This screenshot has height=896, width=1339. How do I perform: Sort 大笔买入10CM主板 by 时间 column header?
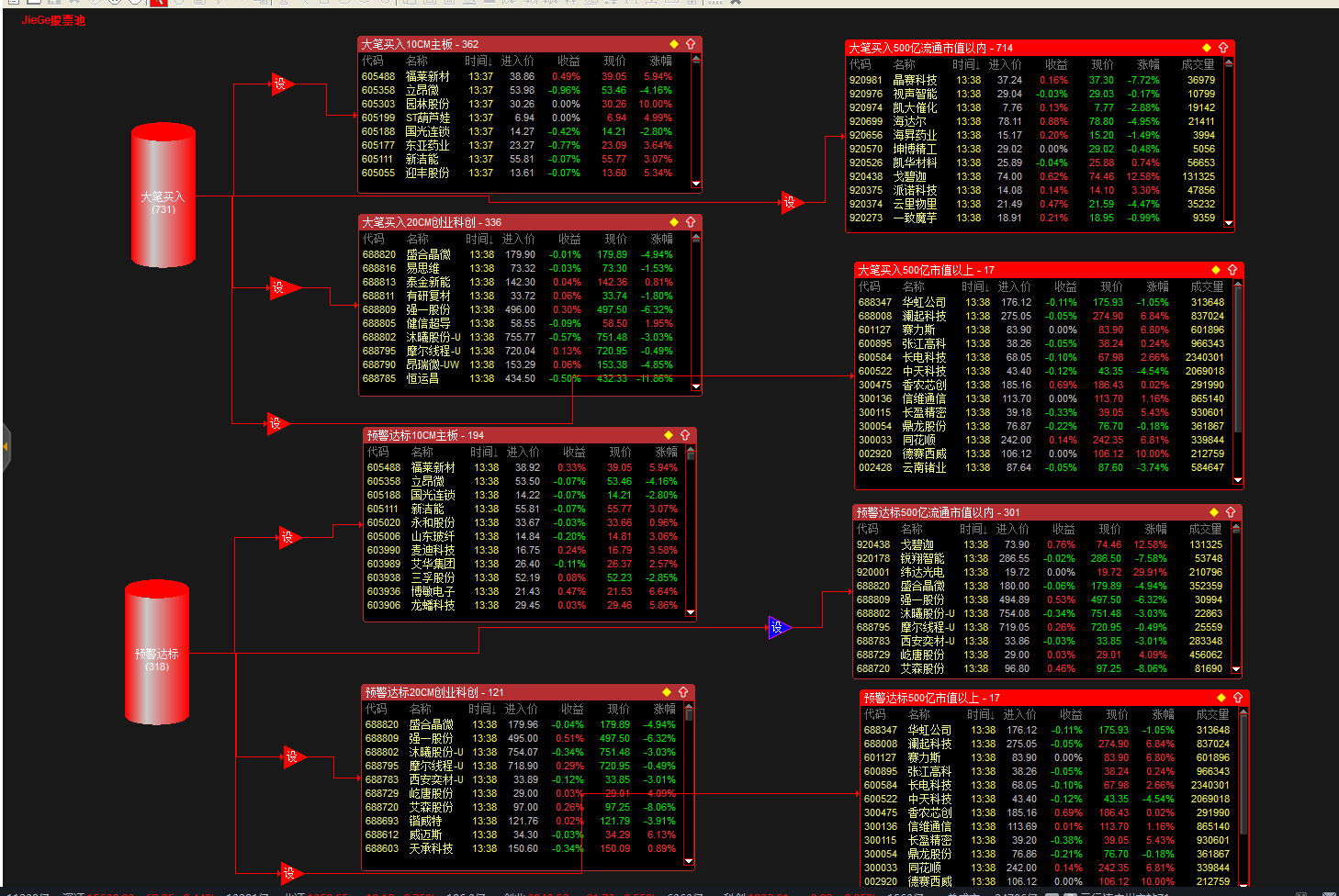pyautogui.click(x=478, y=62)
